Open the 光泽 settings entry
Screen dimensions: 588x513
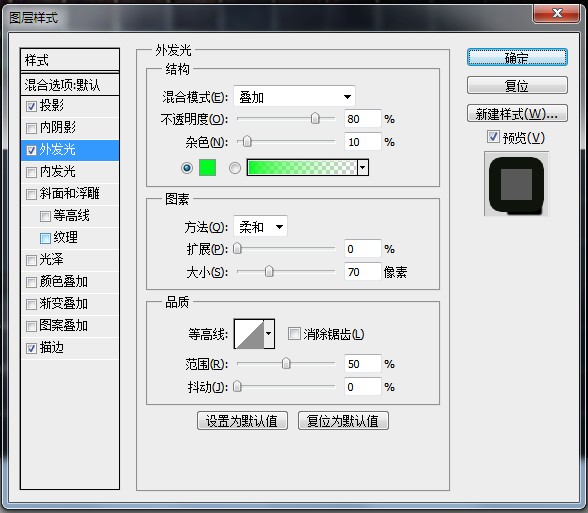(51, 260)
